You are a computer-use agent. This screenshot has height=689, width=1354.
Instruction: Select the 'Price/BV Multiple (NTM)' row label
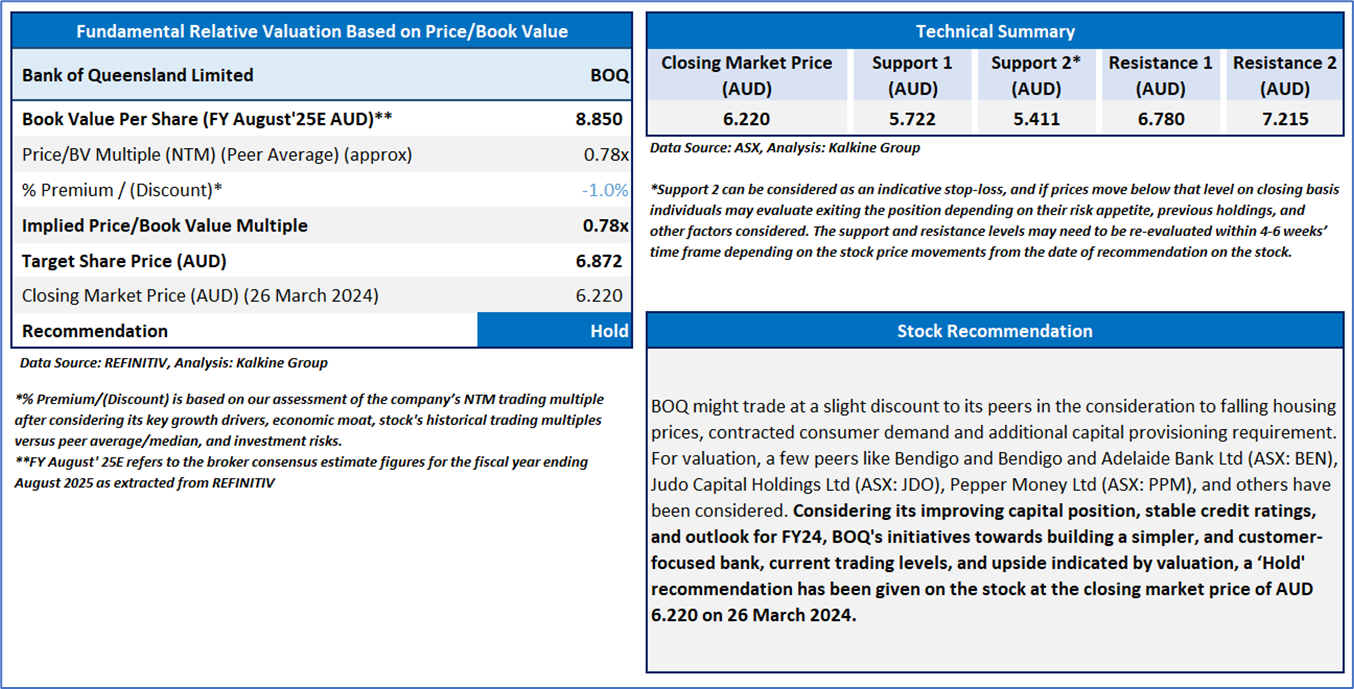tap(217, 155)
